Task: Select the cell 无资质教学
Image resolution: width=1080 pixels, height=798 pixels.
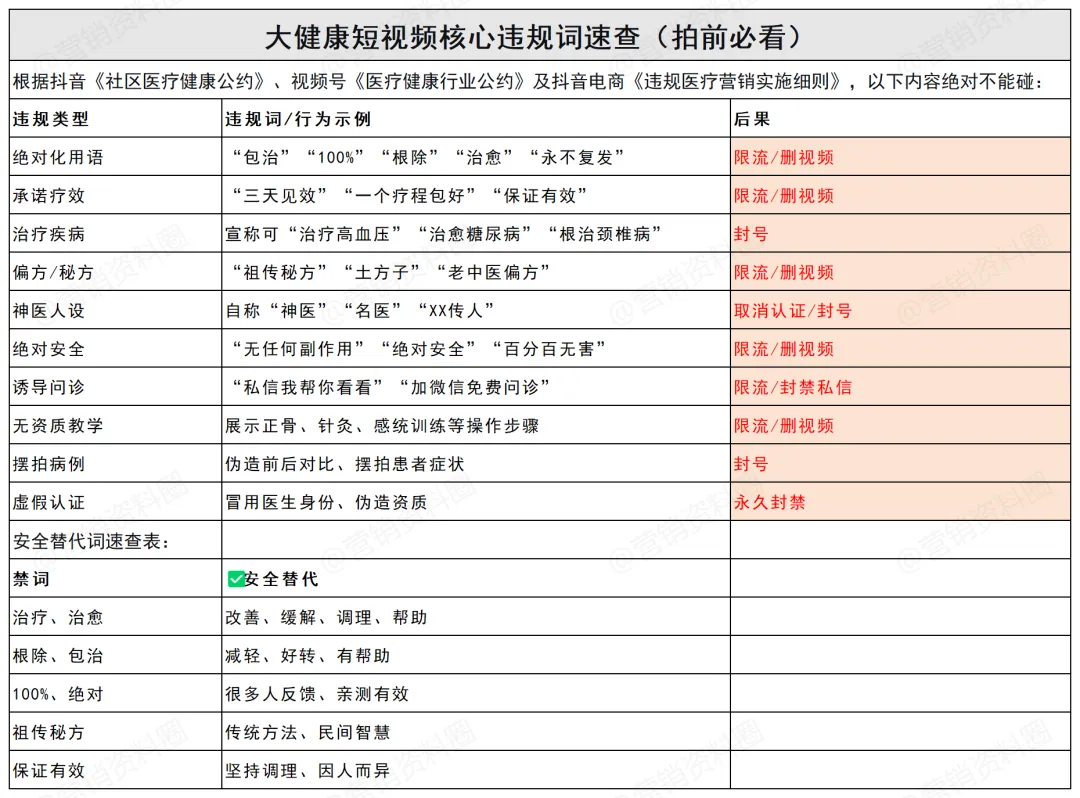Action: coord(116,426)
